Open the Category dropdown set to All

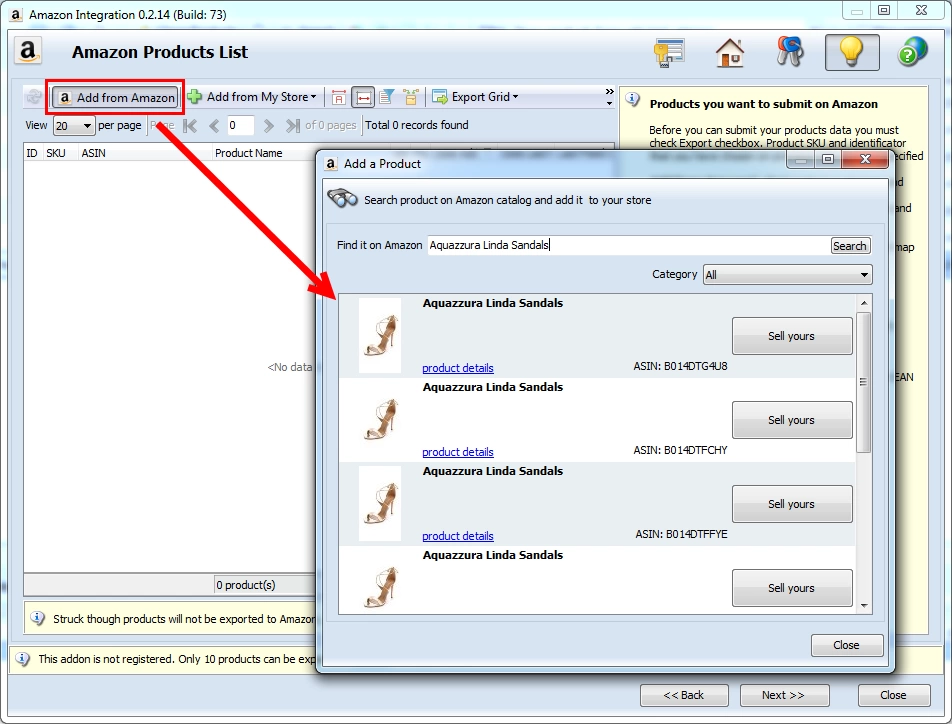(x=787, y=275)
